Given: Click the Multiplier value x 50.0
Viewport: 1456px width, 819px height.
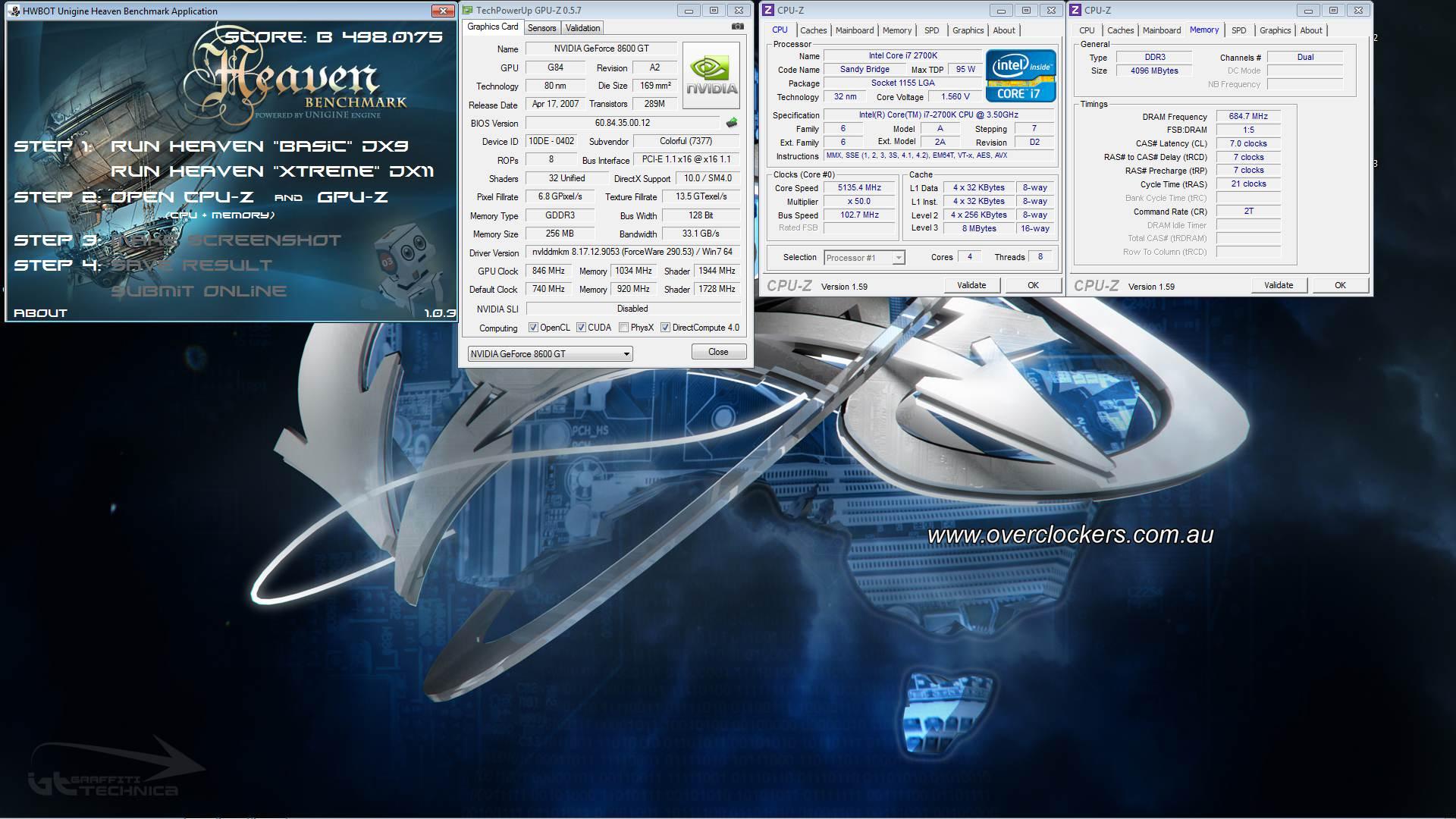Looking at the screenshot, I should [x=859, y=202].
